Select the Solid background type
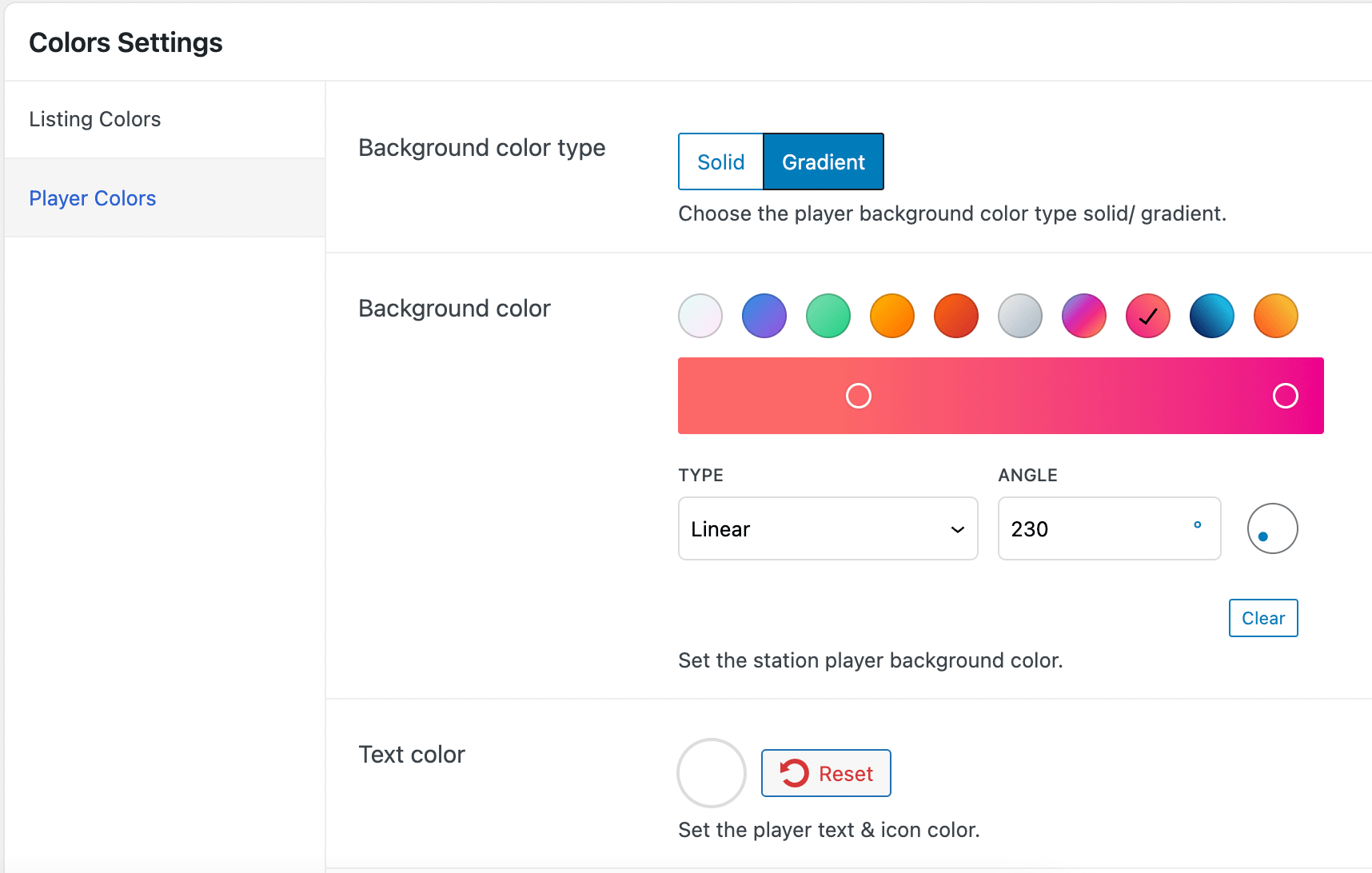 pos(720,162)
